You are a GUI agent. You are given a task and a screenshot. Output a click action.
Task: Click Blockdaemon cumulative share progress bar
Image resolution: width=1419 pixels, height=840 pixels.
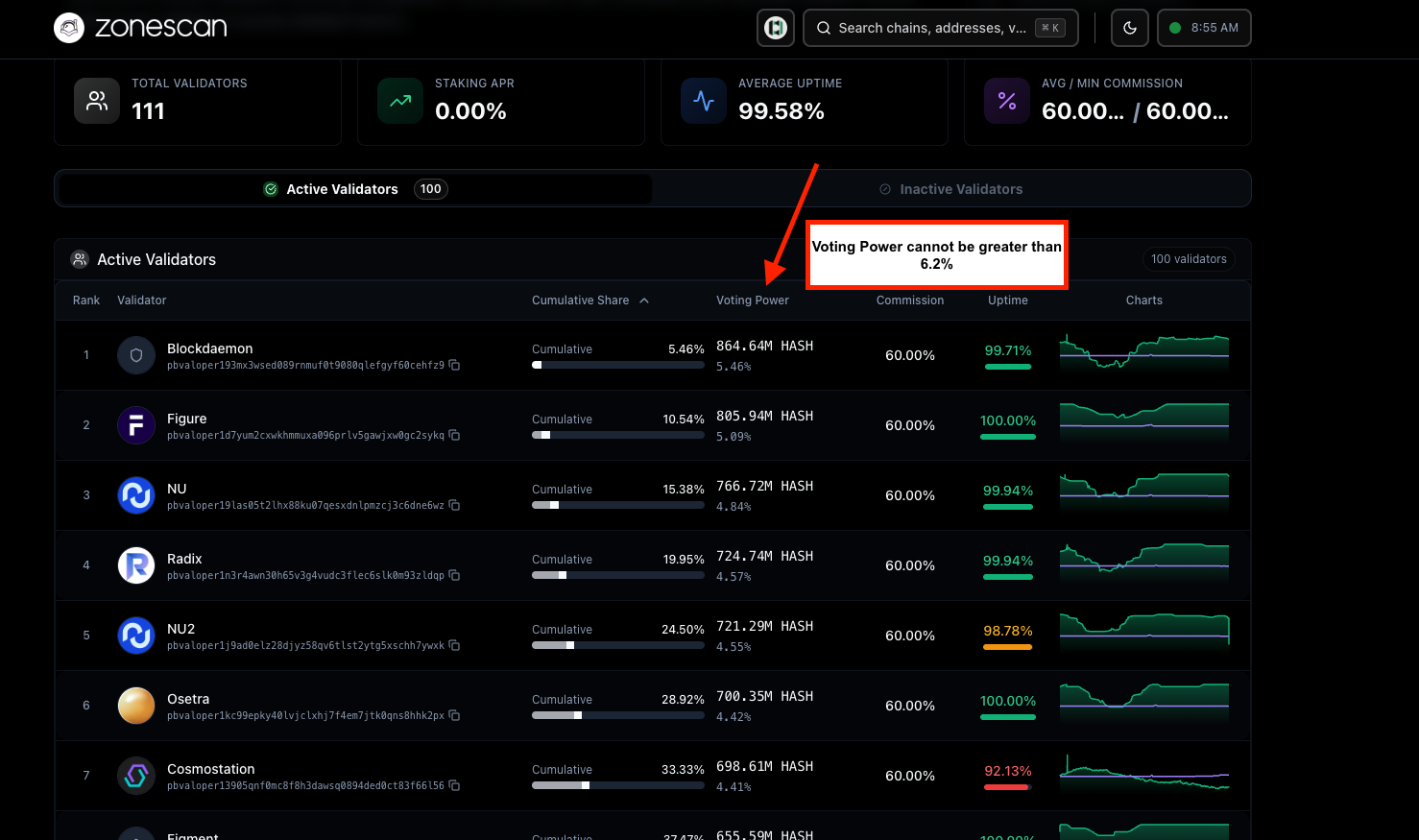pyautogui.click(x=618, y=365)
